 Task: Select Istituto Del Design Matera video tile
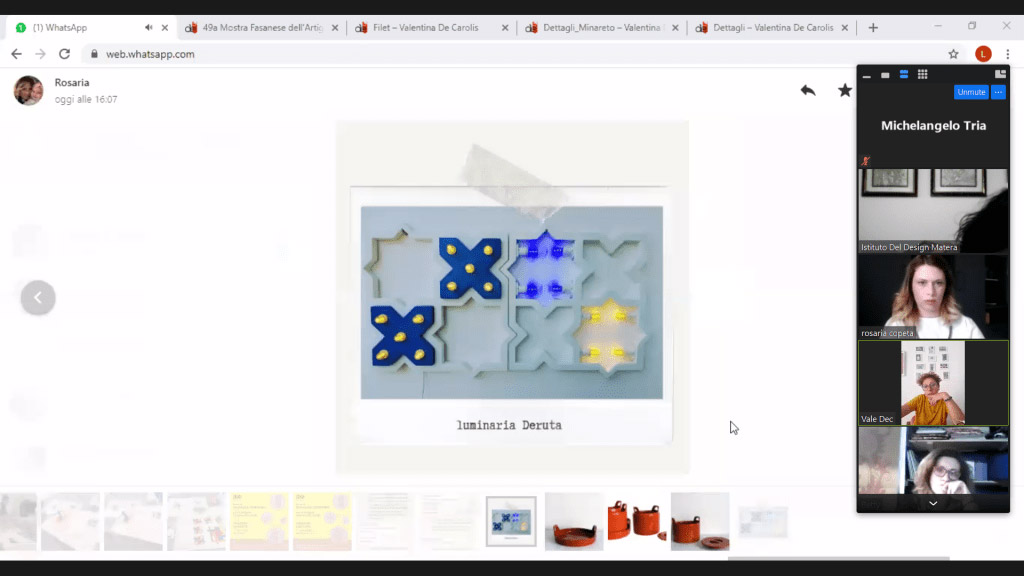pyautogui.click(x=933, y=211)
